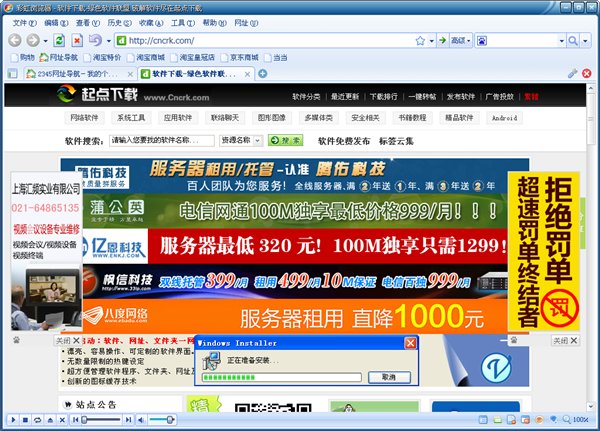Expand the search box history dropdown
The height and width of the screenshot is (431, 600).
click(561, 41)
